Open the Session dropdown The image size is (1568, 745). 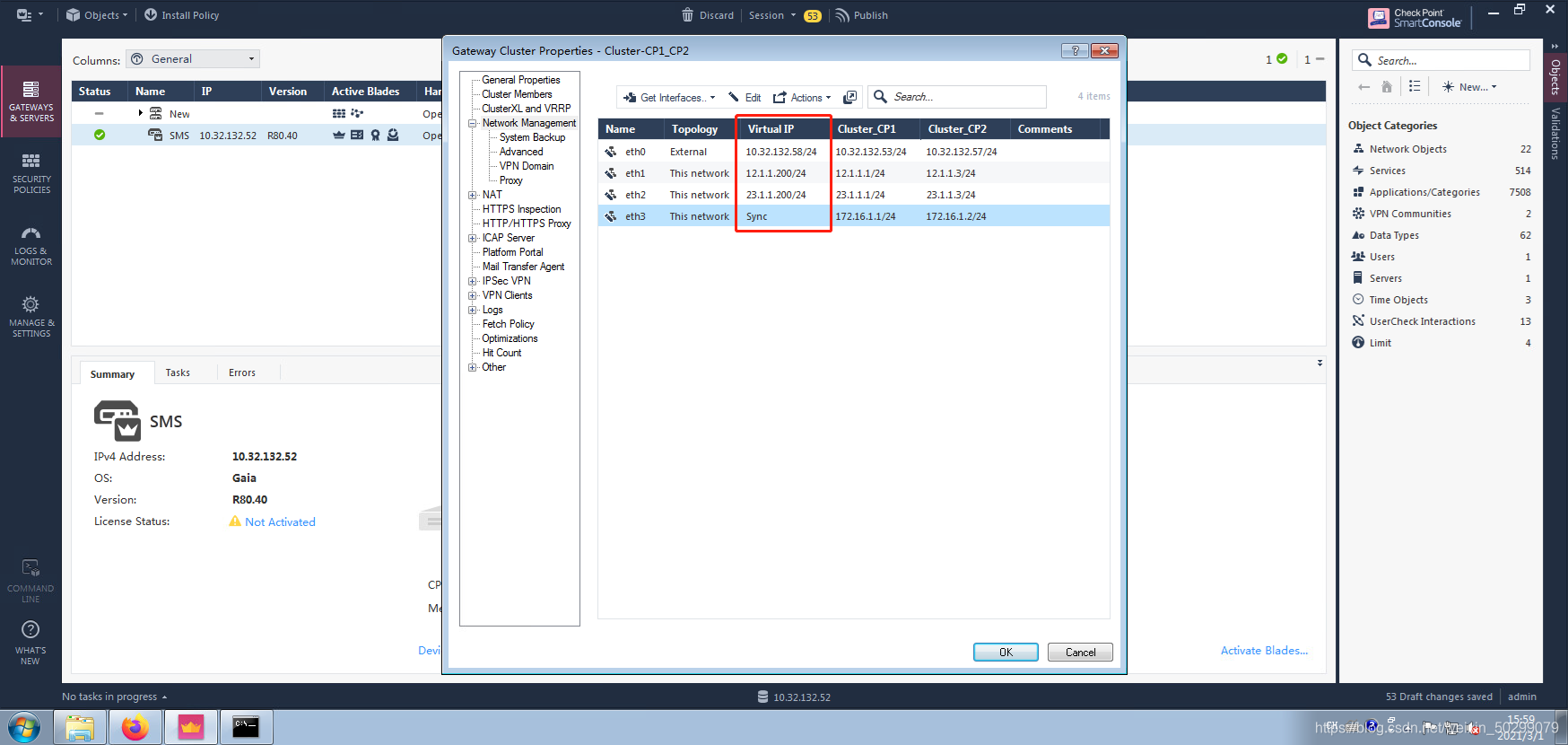pyautogui.click(x=772, y=15)
